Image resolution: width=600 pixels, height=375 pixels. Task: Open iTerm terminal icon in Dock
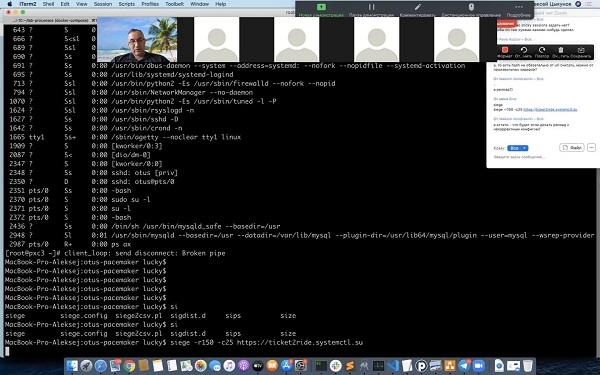pyautogui.click(x=321, y=365)
